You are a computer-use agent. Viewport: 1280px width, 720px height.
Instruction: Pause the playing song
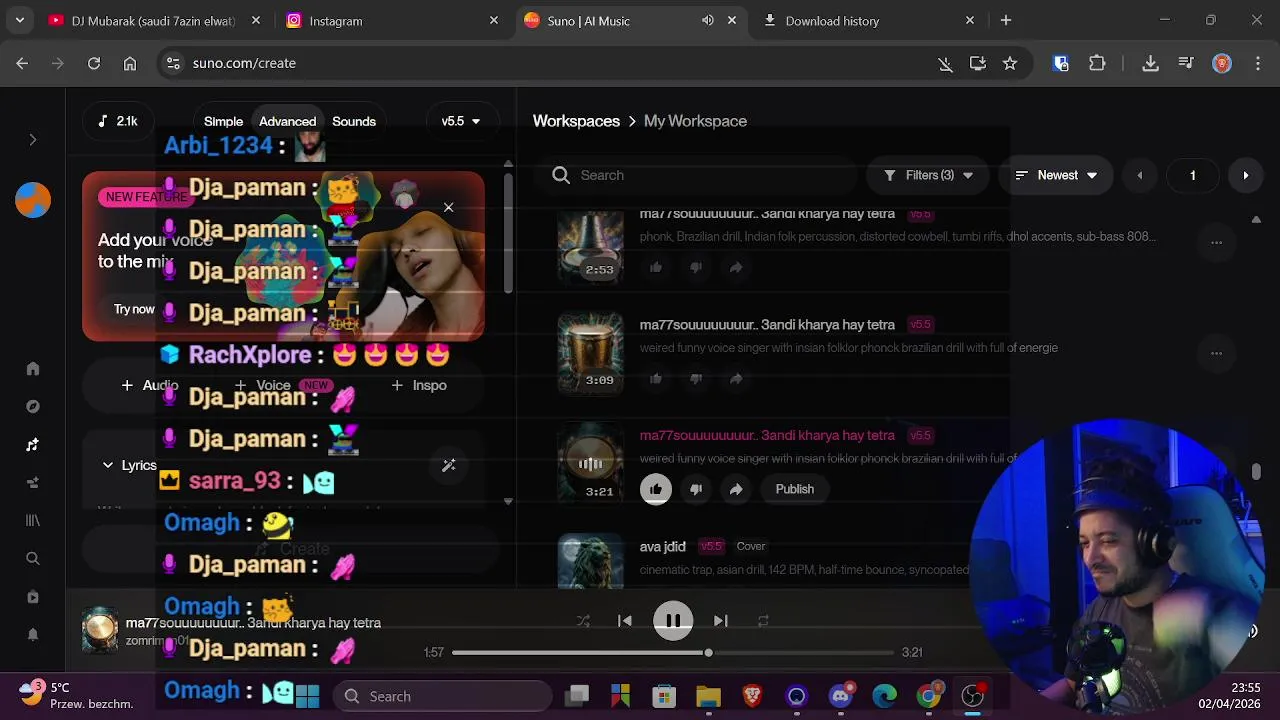pyautogui.click(x=673, y=621)
